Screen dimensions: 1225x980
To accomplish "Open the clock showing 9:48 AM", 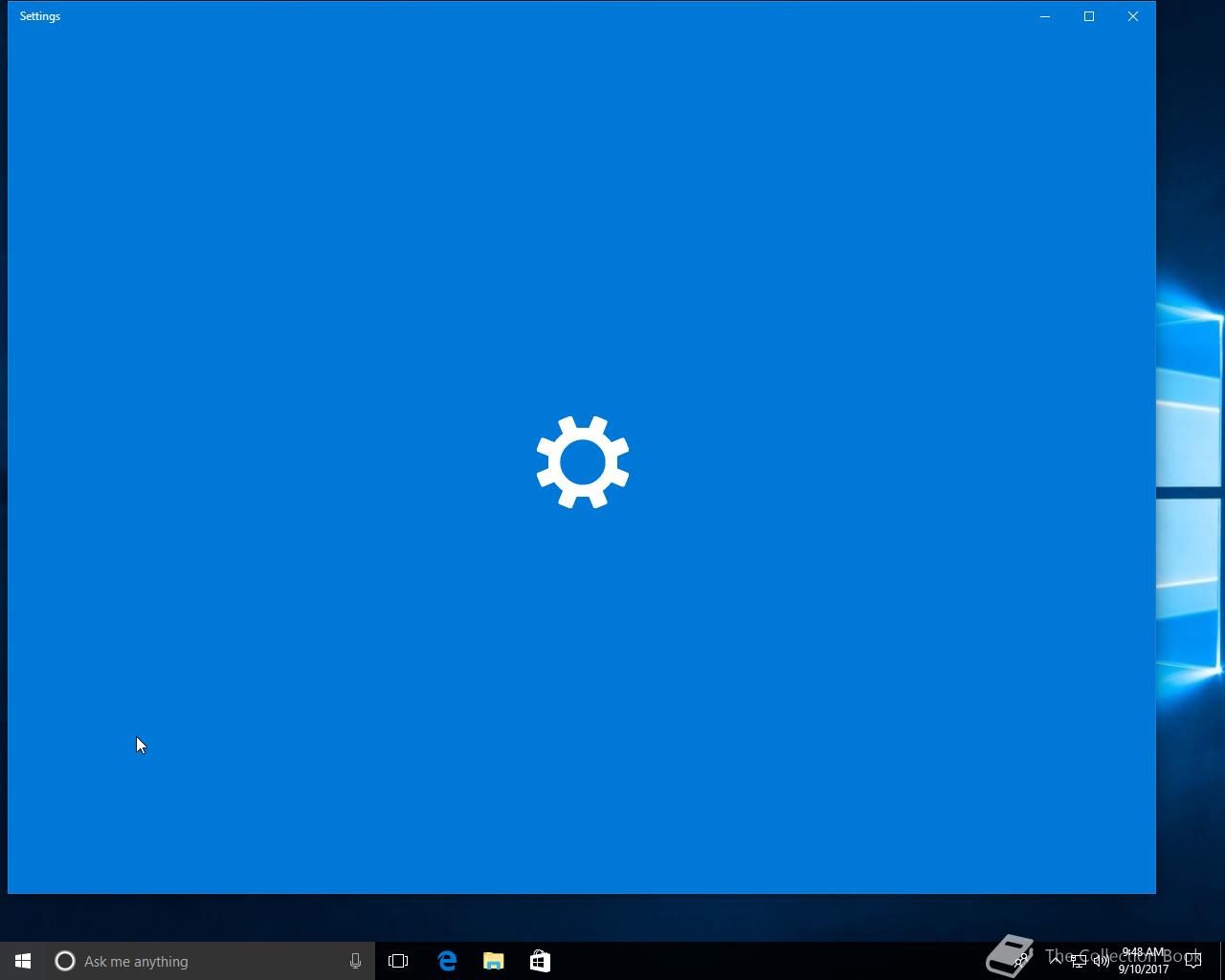I will [x=1144, y=961].
